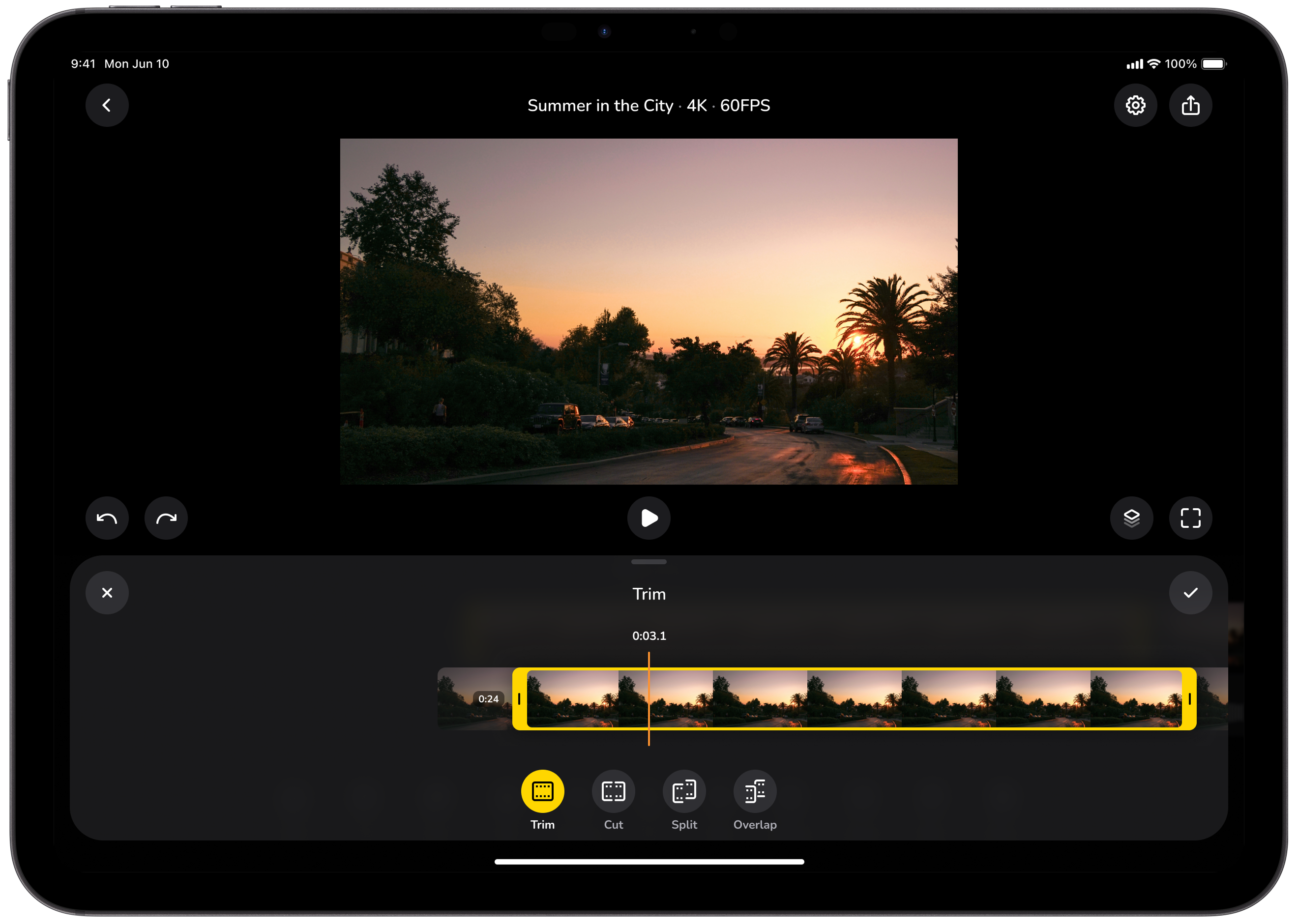Collapse the Trim panel via drag handle
This screenshot has height=924, width=1298.
coord(649,562)
